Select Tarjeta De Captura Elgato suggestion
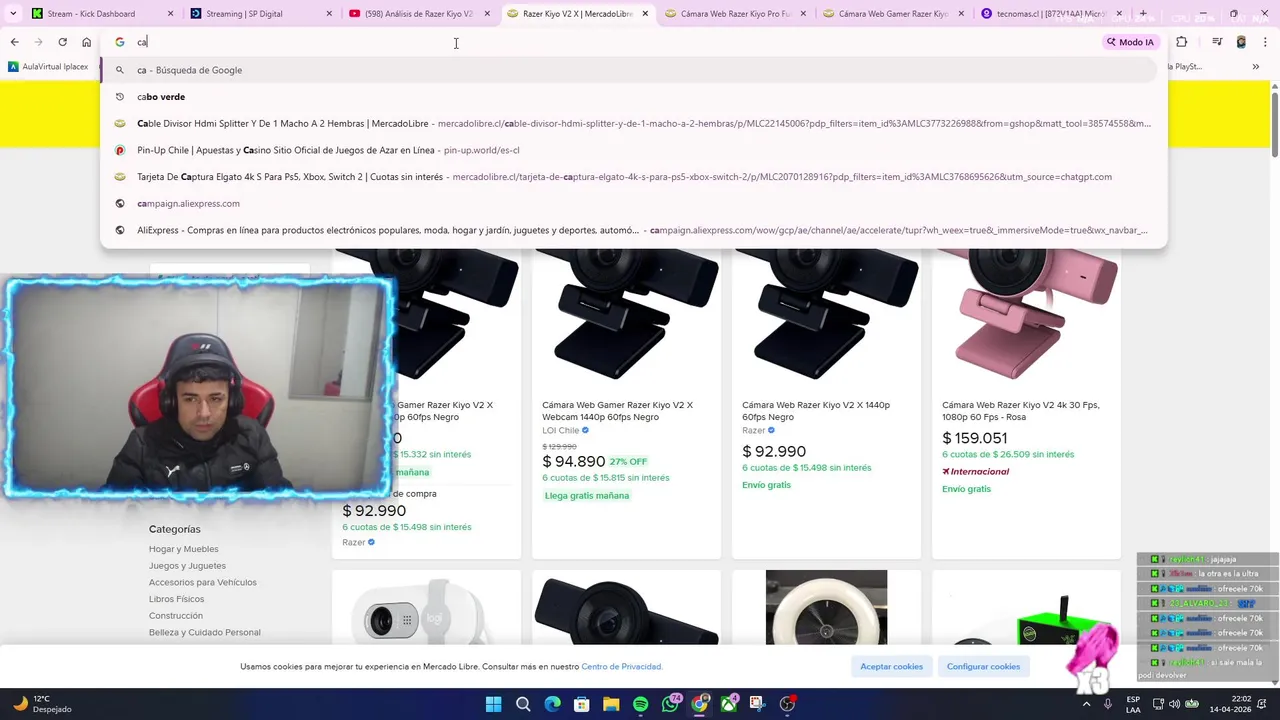The height and width of the screenshot is (720, 1280). [630, 177]
